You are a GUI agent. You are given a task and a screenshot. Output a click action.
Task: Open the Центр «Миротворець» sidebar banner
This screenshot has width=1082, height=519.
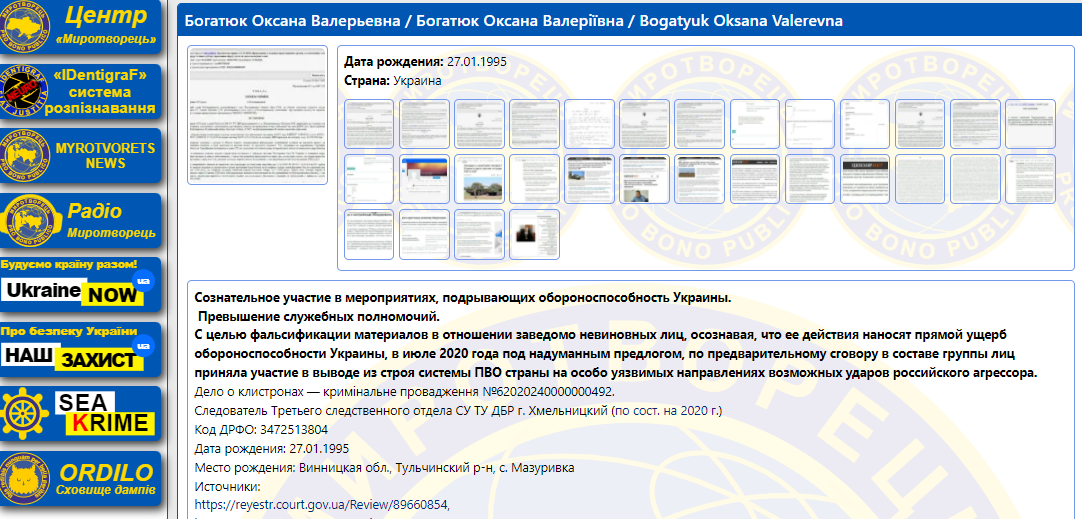tap(80, 28)
